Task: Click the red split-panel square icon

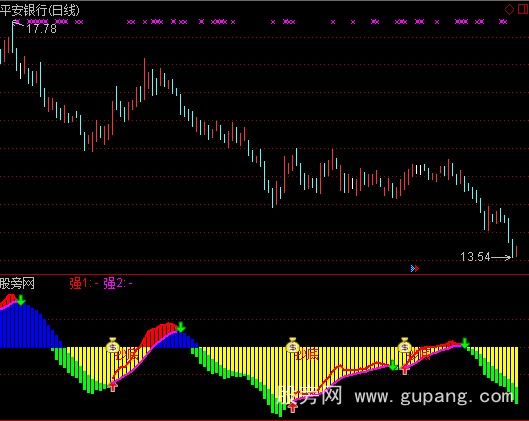Action: (523, 9)
